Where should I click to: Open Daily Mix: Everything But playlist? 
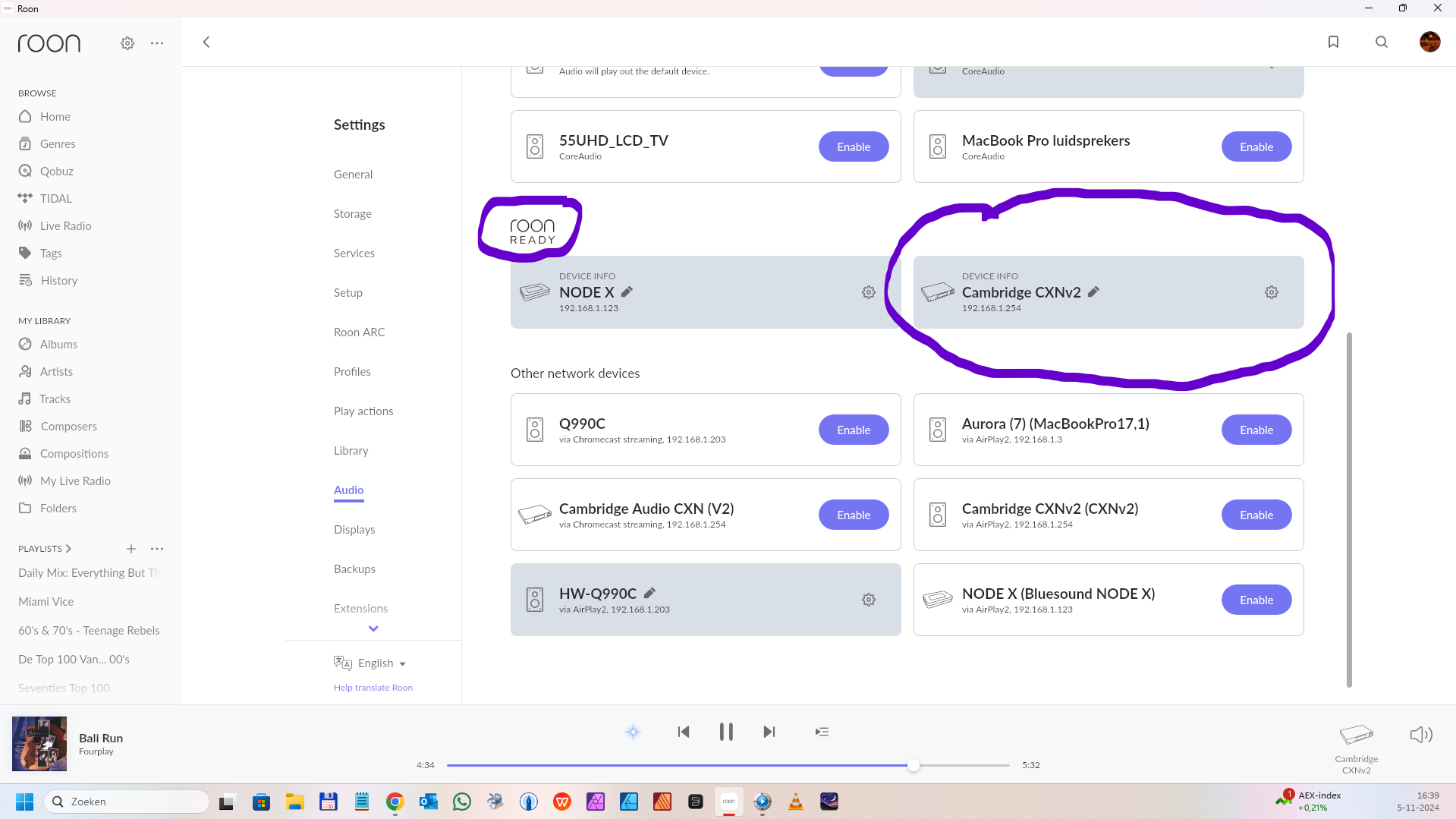pyautogui.click(x=90, y=572)
